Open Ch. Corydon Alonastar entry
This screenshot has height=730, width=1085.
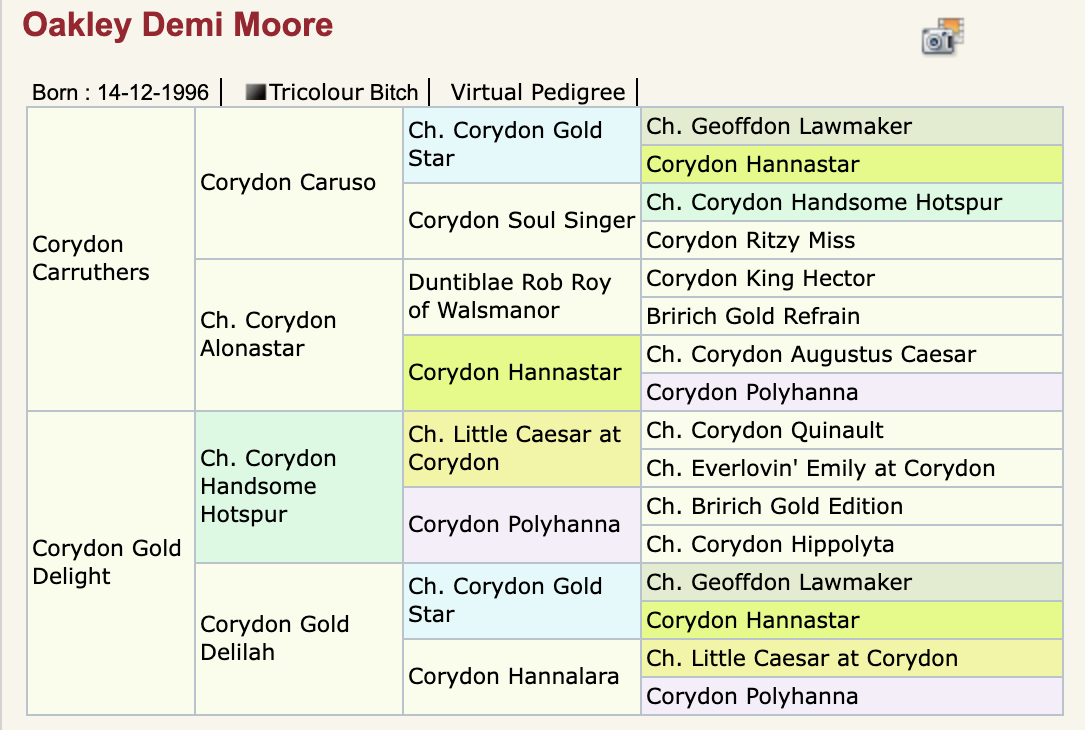coord(268,334)
